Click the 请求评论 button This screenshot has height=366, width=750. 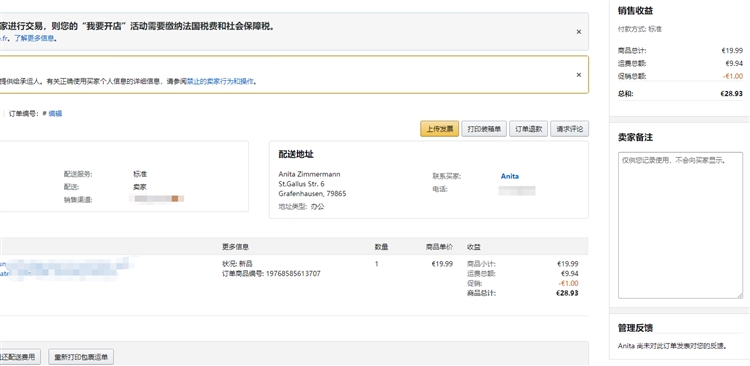[570, 129]
